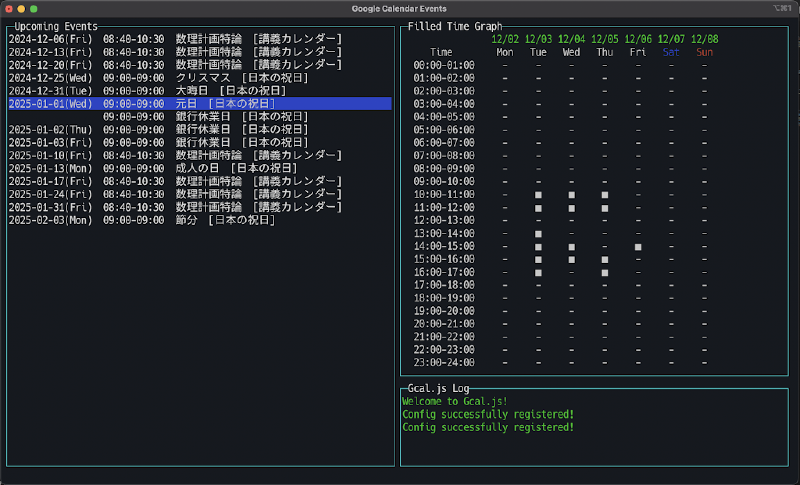Click the Mon weekday label

click(x=505, y=52)
